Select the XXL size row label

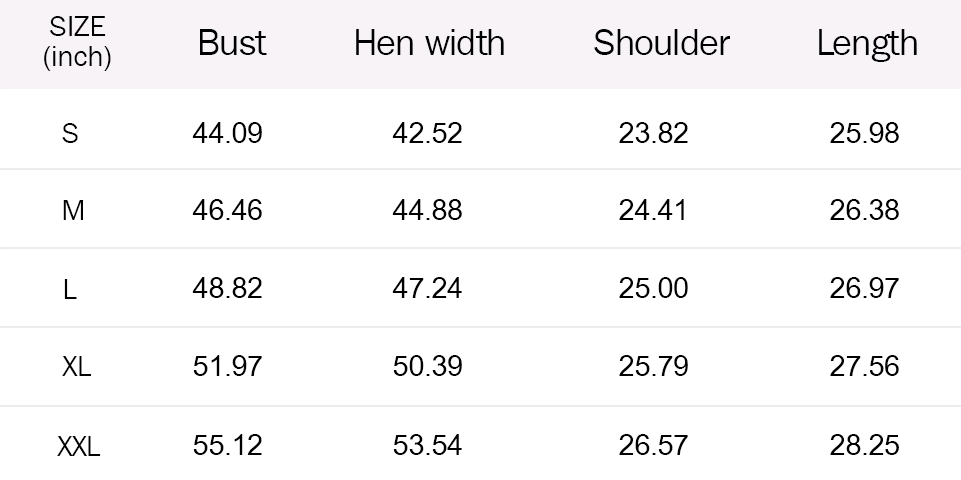[78, 446]
